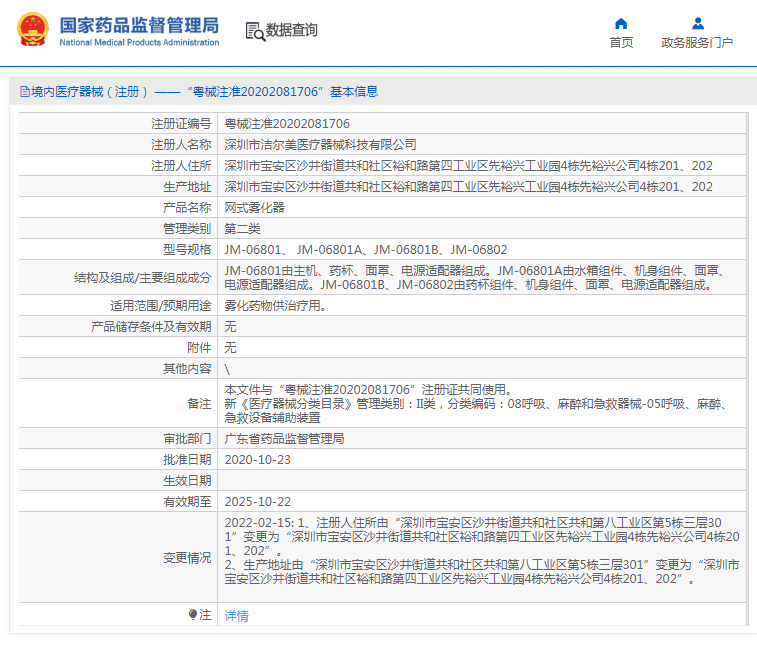Click 深圳市洁尔美医疗器械科技有限公司 registrant name

321,144
